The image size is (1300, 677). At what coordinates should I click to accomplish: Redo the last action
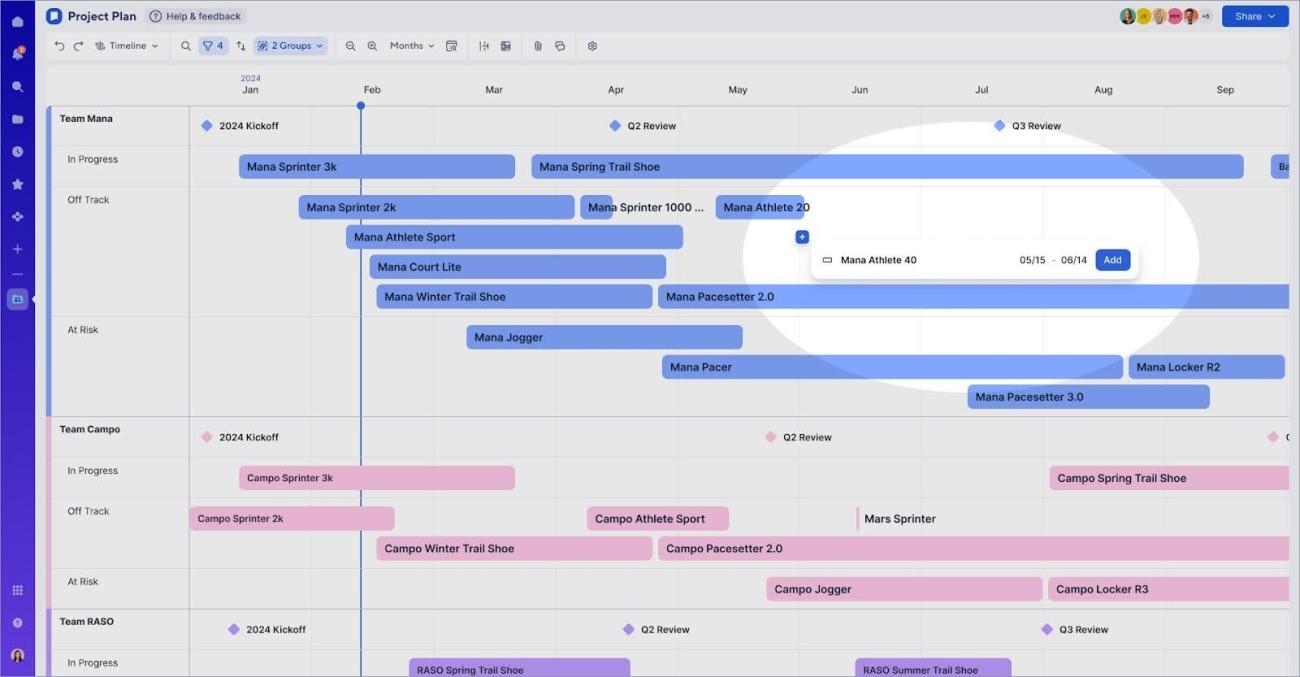(x=78, y=45)
